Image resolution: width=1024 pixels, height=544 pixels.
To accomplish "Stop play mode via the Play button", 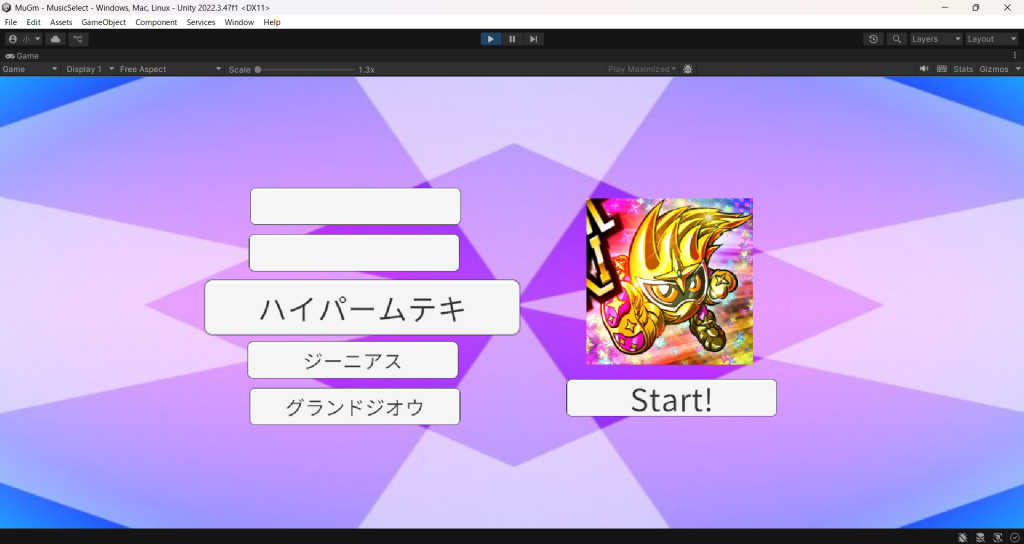I will click(x=490, y=39).
